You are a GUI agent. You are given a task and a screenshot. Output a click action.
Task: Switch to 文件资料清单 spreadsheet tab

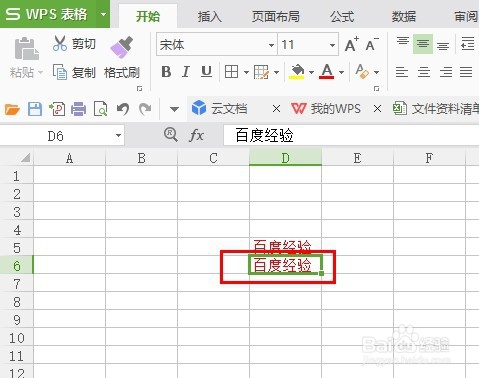coord(436,109)
